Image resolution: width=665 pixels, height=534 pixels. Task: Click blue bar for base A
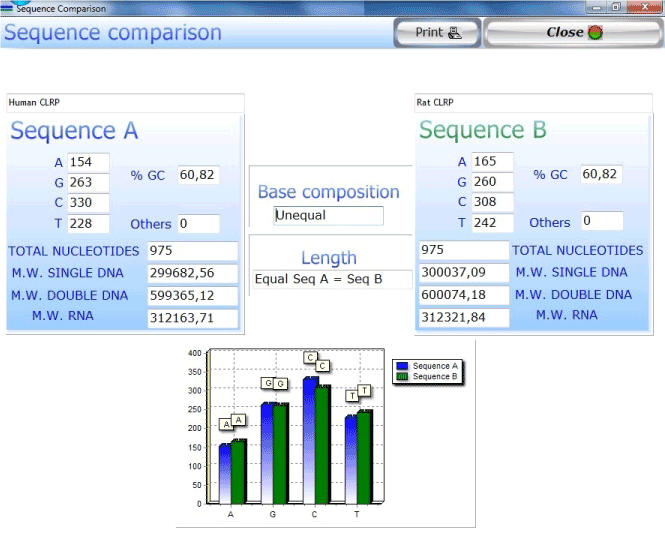pyautogui.click(x=225, y=474)
